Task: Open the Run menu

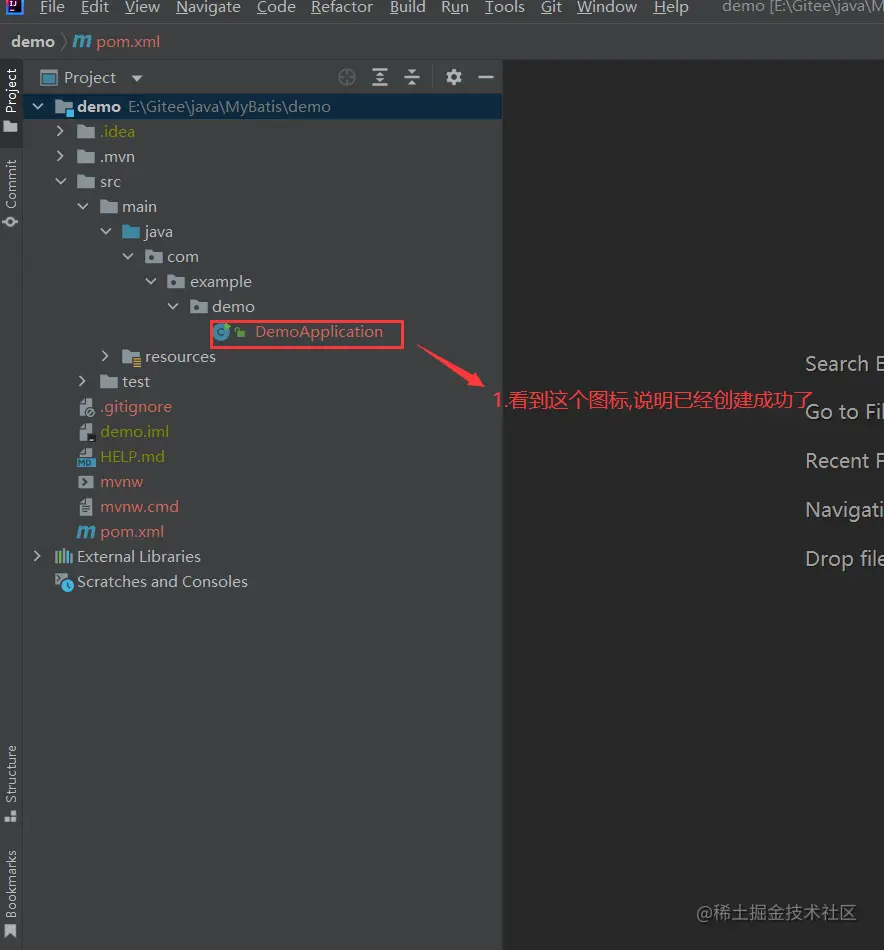Action: [x=455, y=7]
